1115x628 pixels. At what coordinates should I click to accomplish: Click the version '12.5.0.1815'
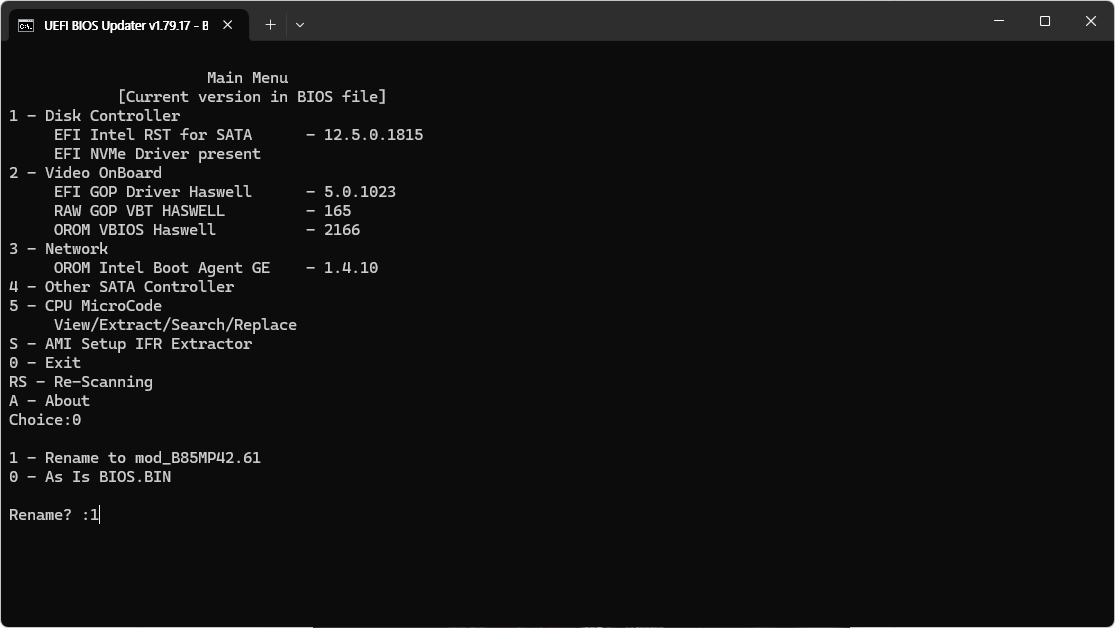point(373,134)
